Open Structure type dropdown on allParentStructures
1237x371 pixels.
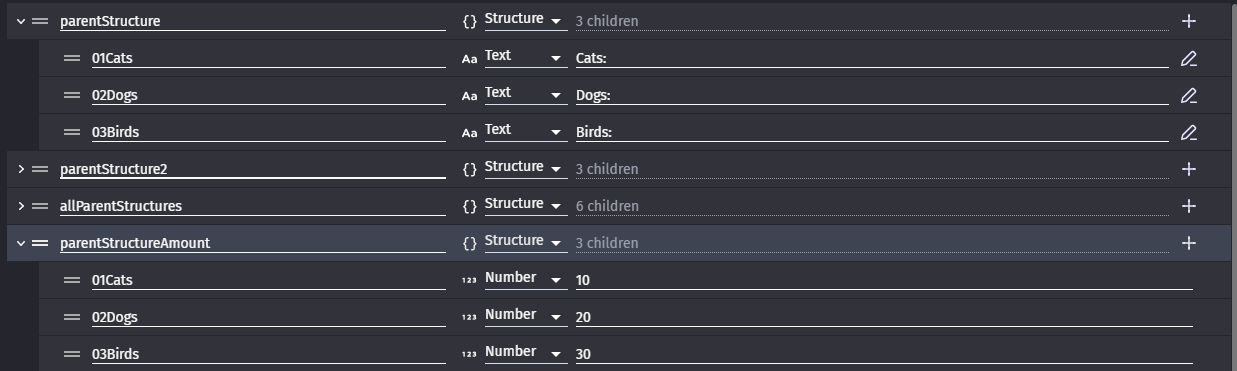coord(524,205)
